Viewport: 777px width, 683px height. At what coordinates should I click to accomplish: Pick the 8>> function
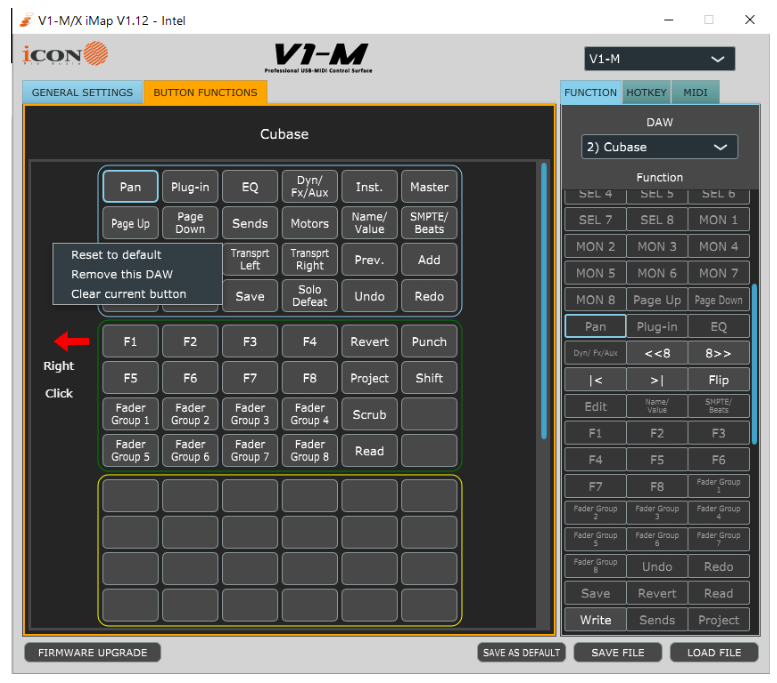pos(718,353)
